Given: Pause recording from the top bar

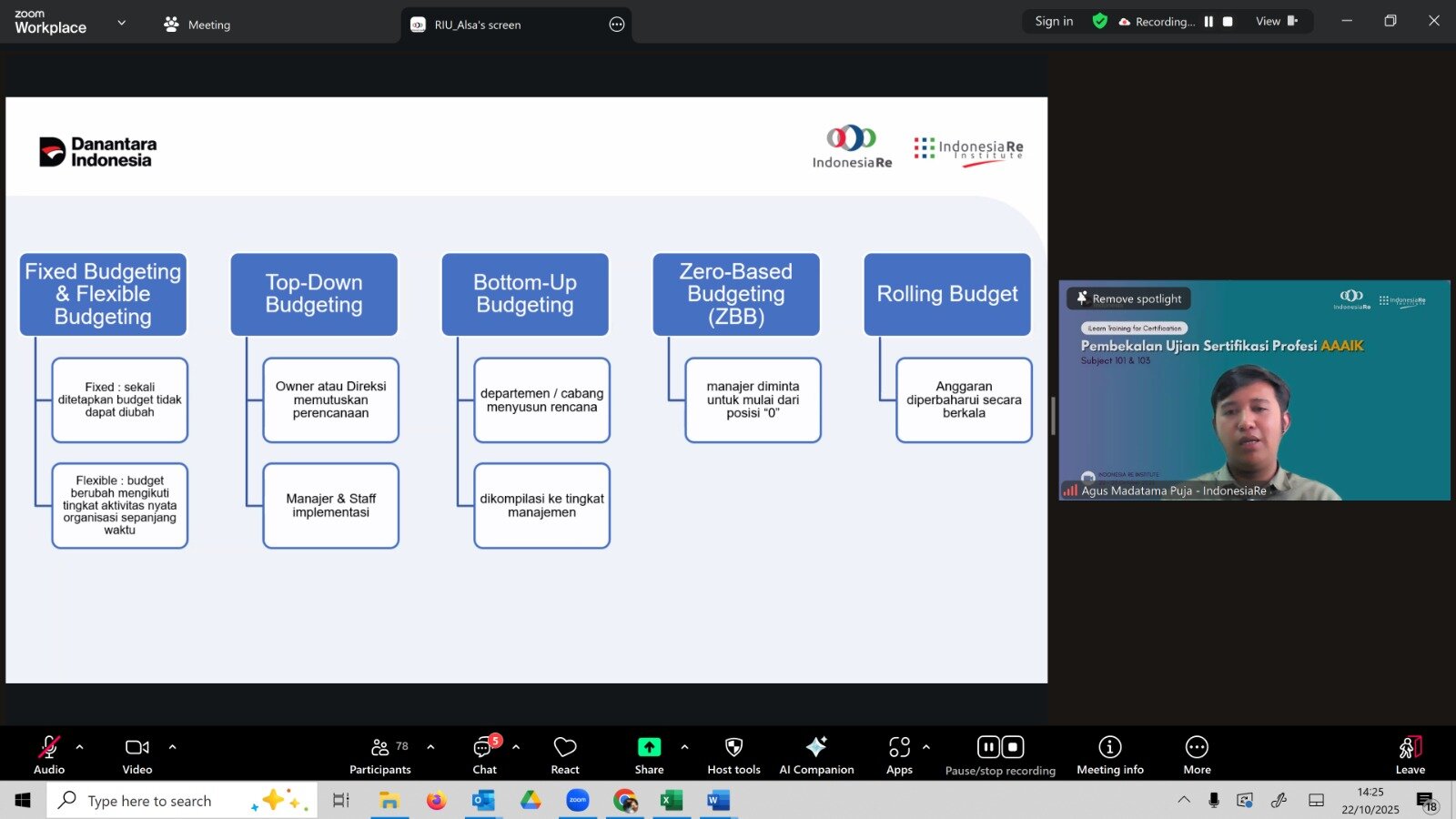Looking at the screenshot, I should pyautogui.click(x=1208, y=22).
